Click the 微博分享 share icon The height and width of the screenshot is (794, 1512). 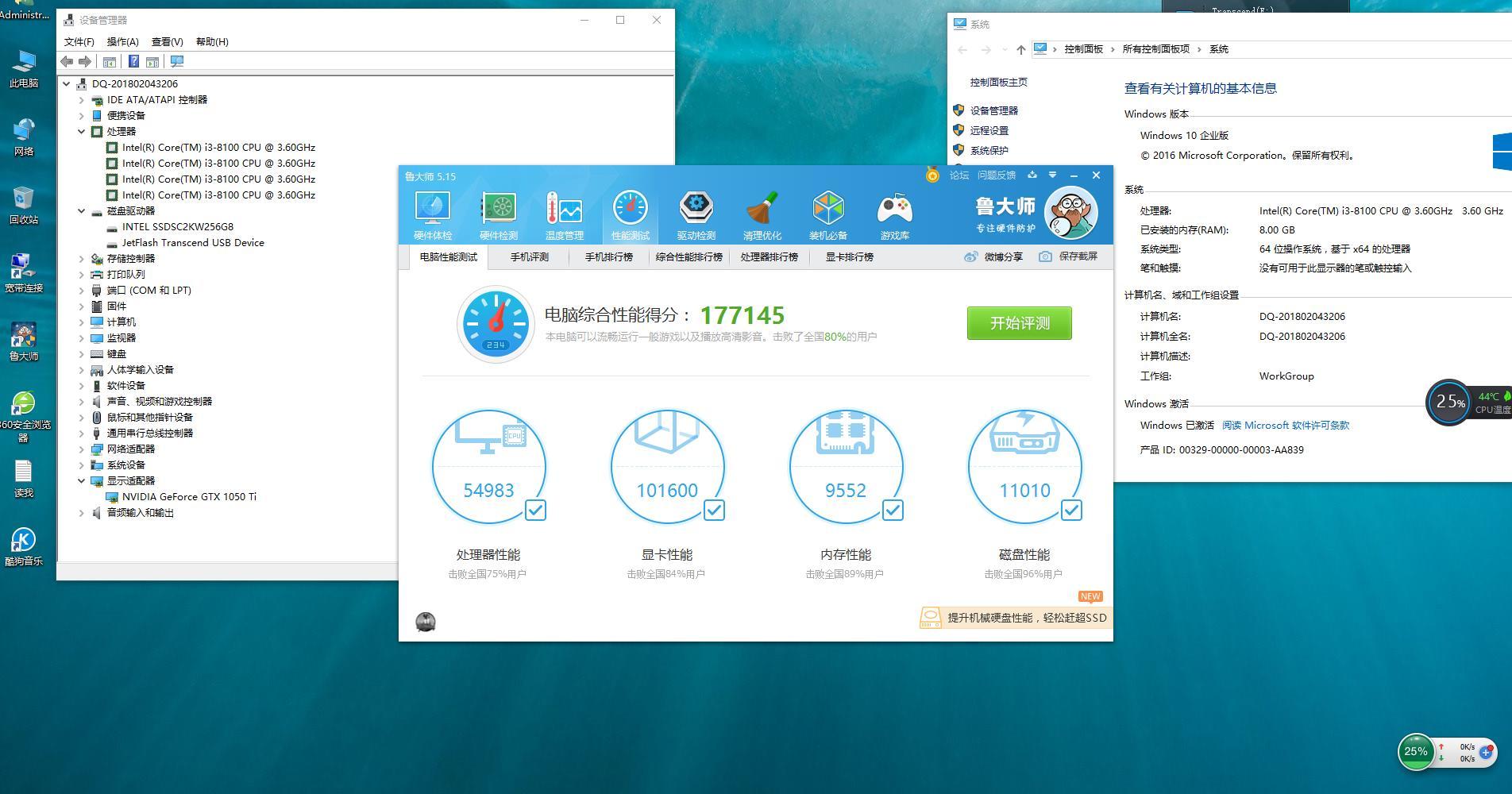tap(970, 256)
